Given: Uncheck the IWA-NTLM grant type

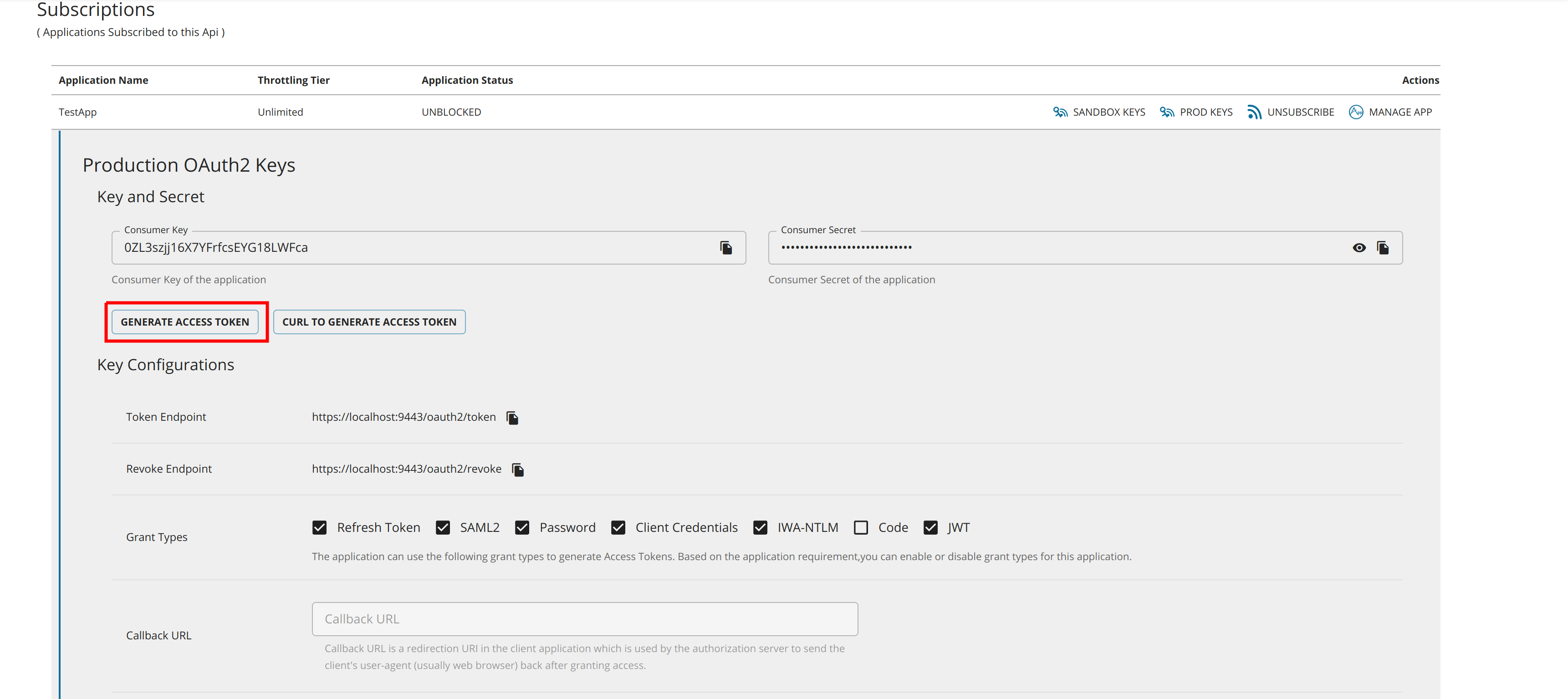Looking at the screenshot, I should [x=760, y=527].
